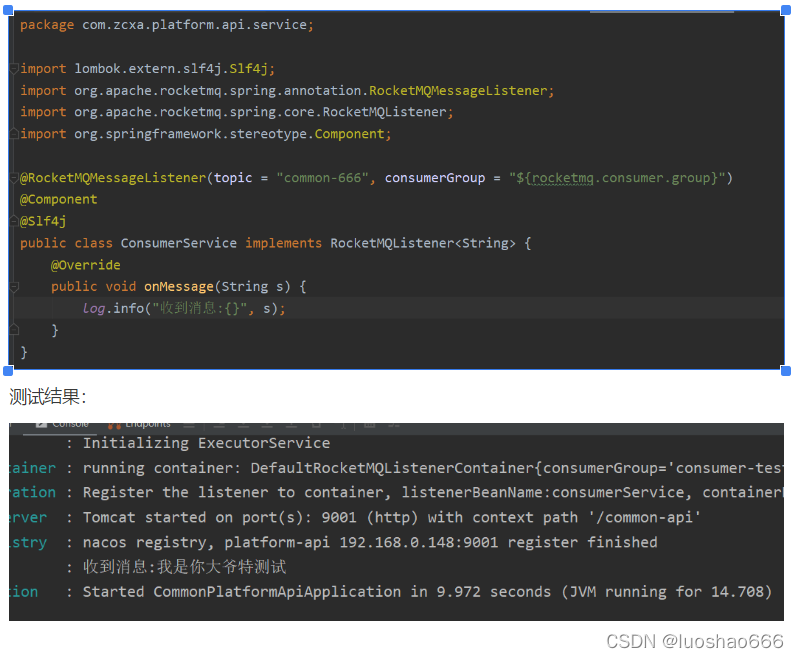This screenshot has height=658, width=799.
Task: Click the top-left blue selection handle of the code image
Action: click(8, 10)
